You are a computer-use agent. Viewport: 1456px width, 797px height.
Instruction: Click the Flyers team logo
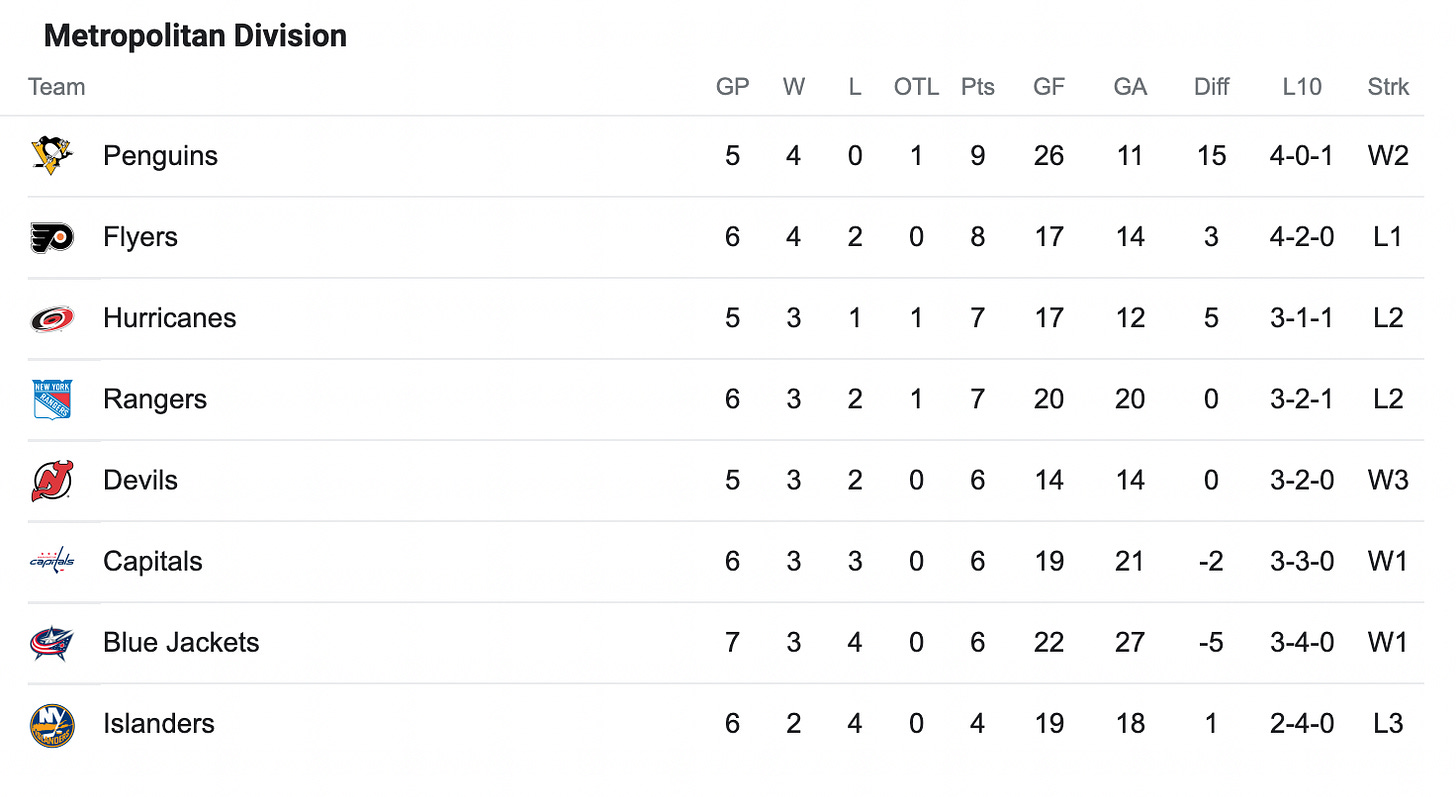point(52,237)
